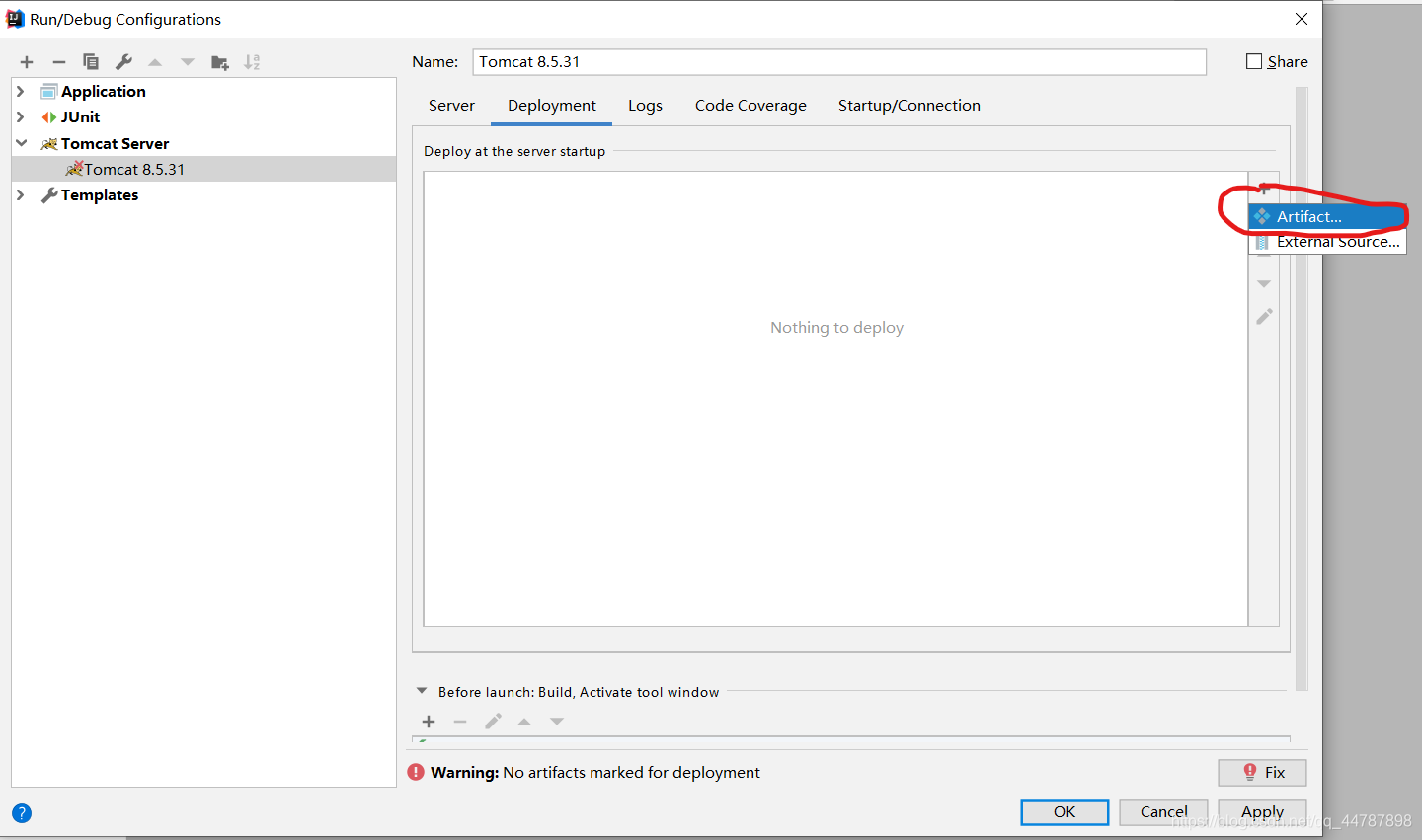Select the Templates tree item
This screenshot has width=1422, height=840.
tap(100, 195)
